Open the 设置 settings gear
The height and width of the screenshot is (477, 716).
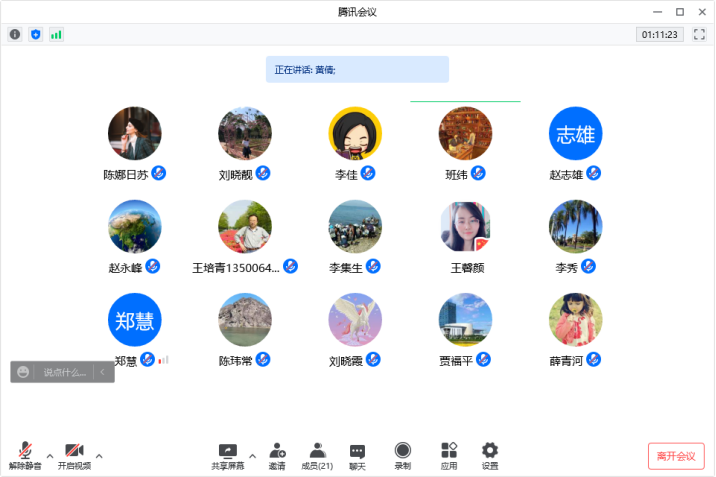pyautogui.click(x=490, y=456)
